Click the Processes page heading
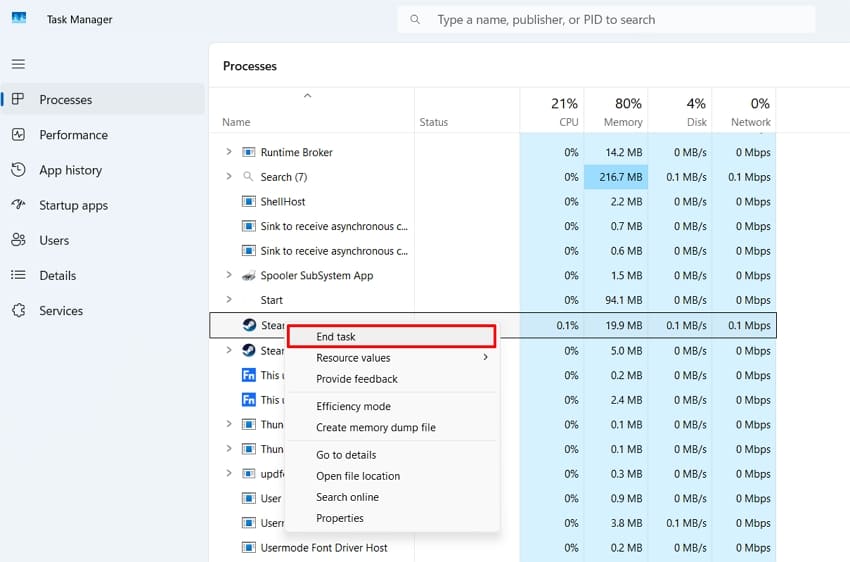 (x=250, y=66)
